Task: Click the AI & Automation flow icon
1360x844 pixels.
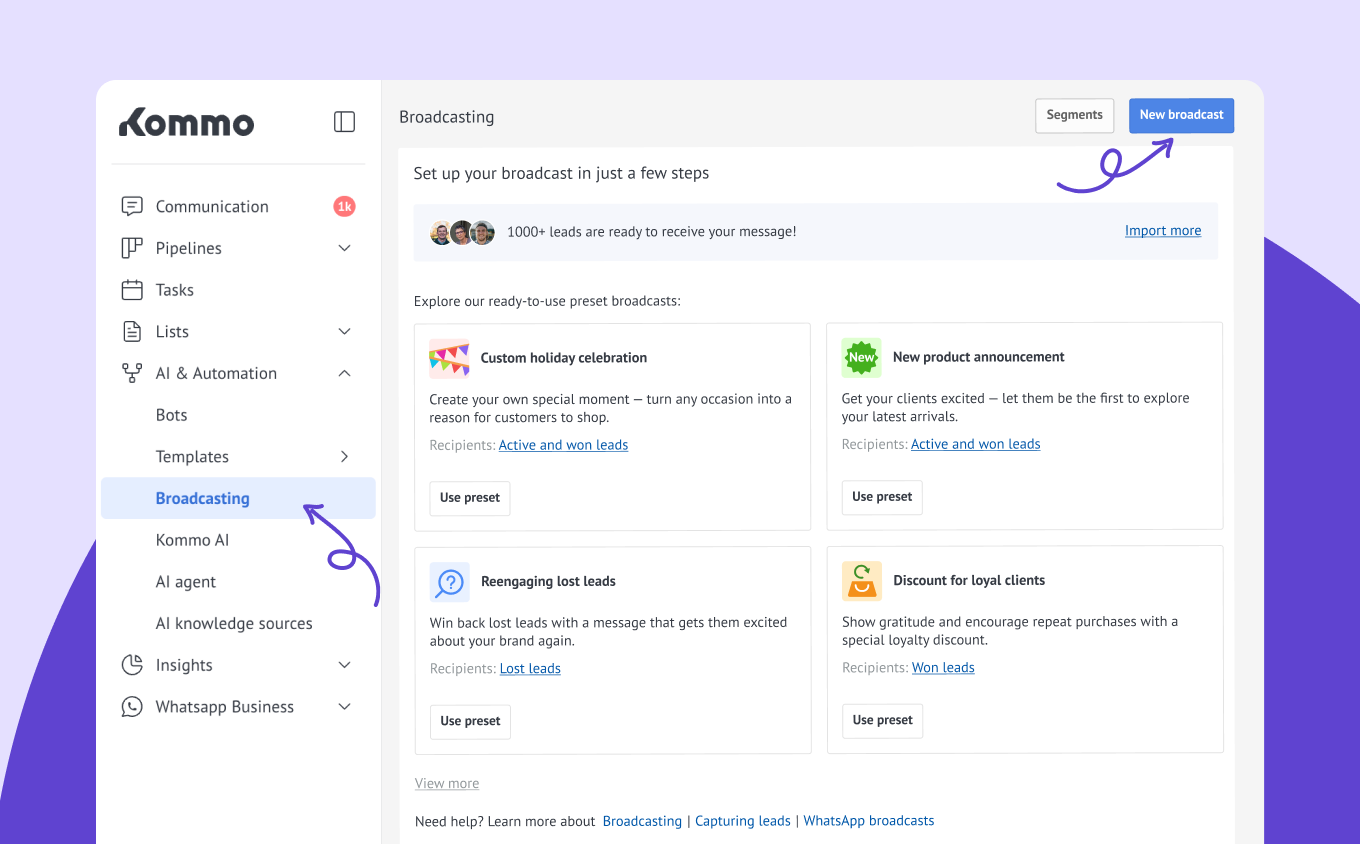Action: [132, 374]
